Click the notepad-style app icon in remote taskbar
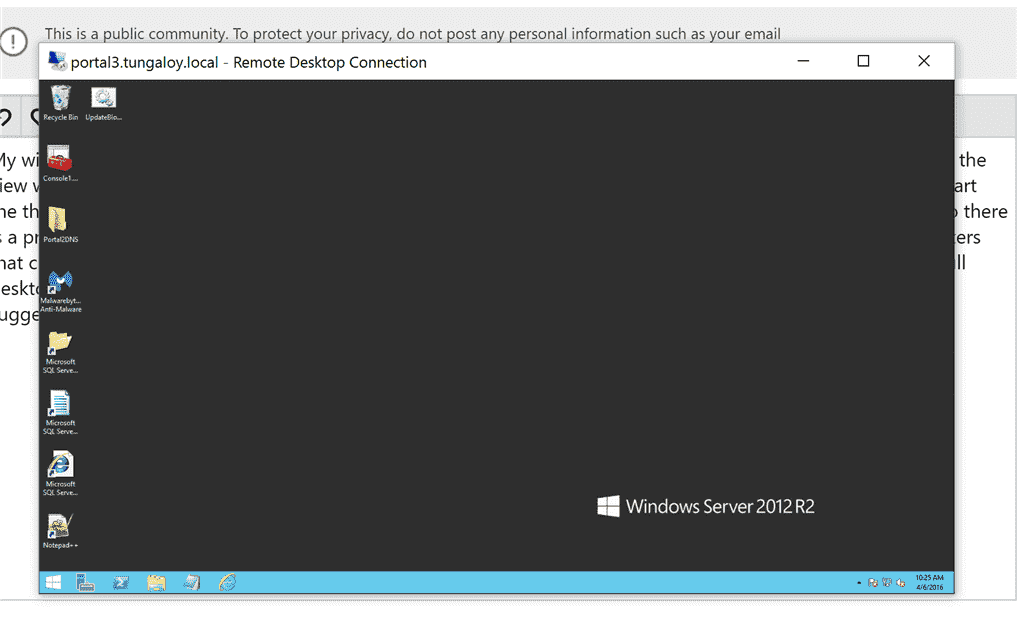This screenshot has height=633, width=1024. [x=191, y=582]
